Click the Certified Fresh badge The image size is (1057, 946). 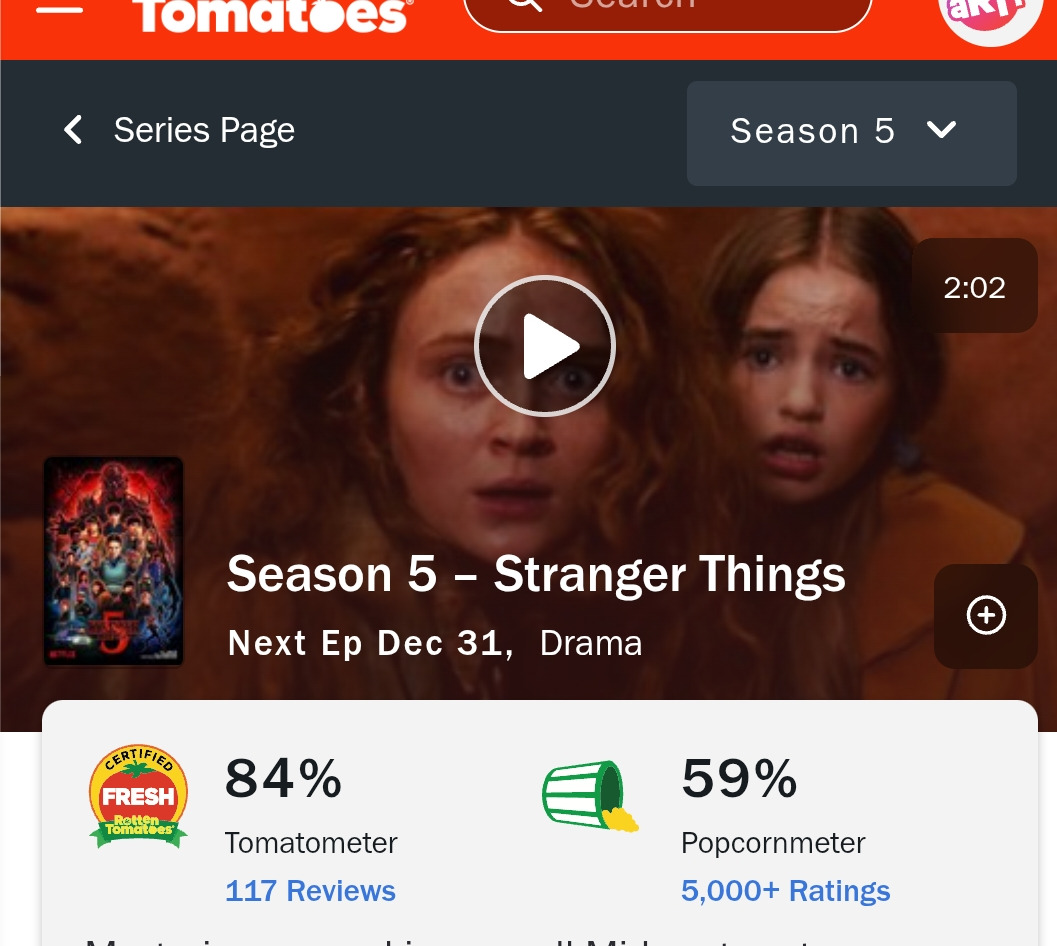tap(138, 796)
